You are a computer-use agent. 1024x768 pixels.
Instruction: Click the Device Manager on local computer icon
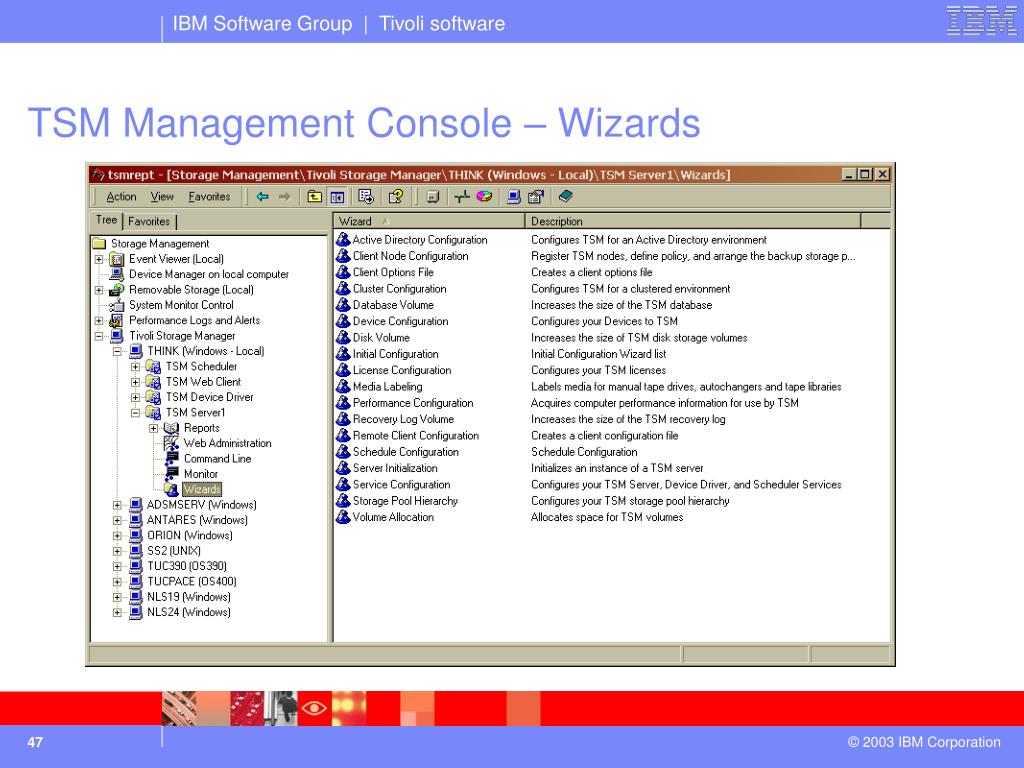pyautogui.click(x=117, y=274)
